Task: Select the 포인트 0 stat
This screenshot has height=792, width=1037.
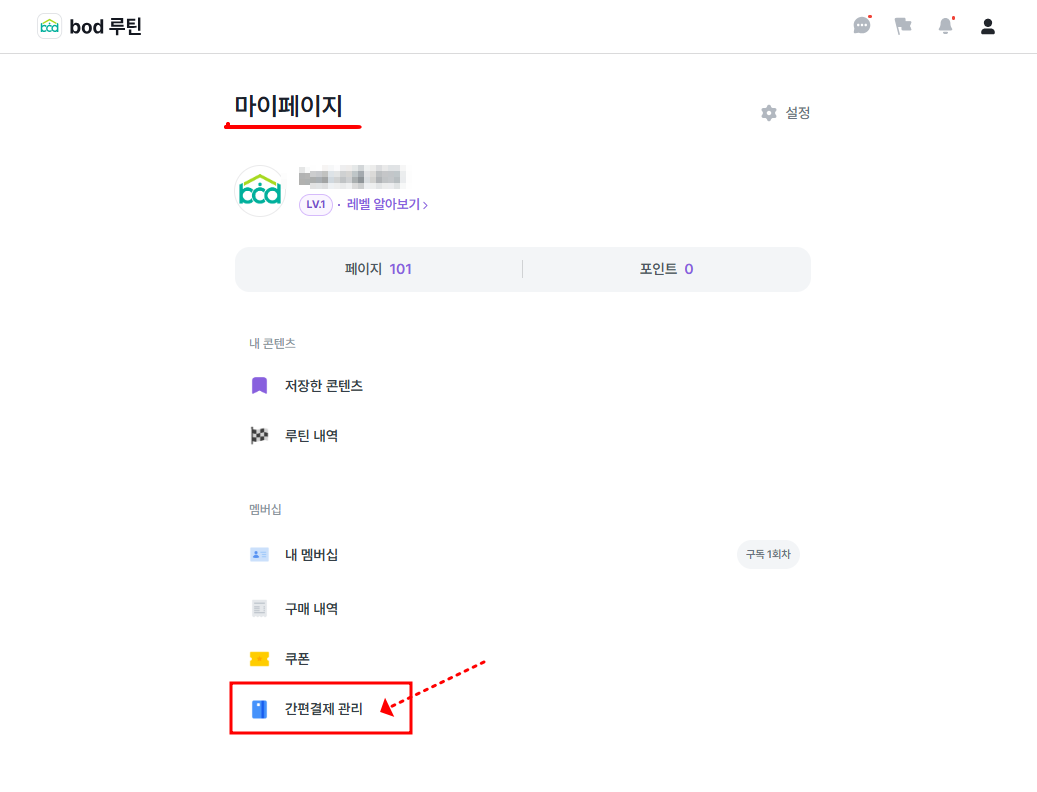Action: tap(666, 269)
